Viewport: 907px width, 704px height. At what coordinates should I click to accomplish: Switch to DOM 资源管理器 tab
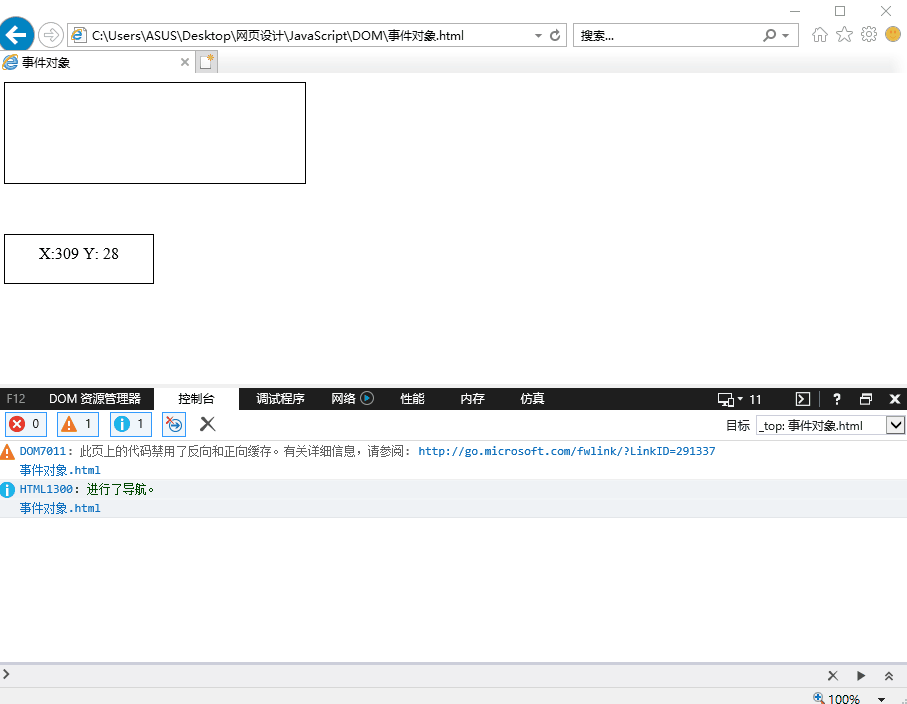click(x=95, y=399)
